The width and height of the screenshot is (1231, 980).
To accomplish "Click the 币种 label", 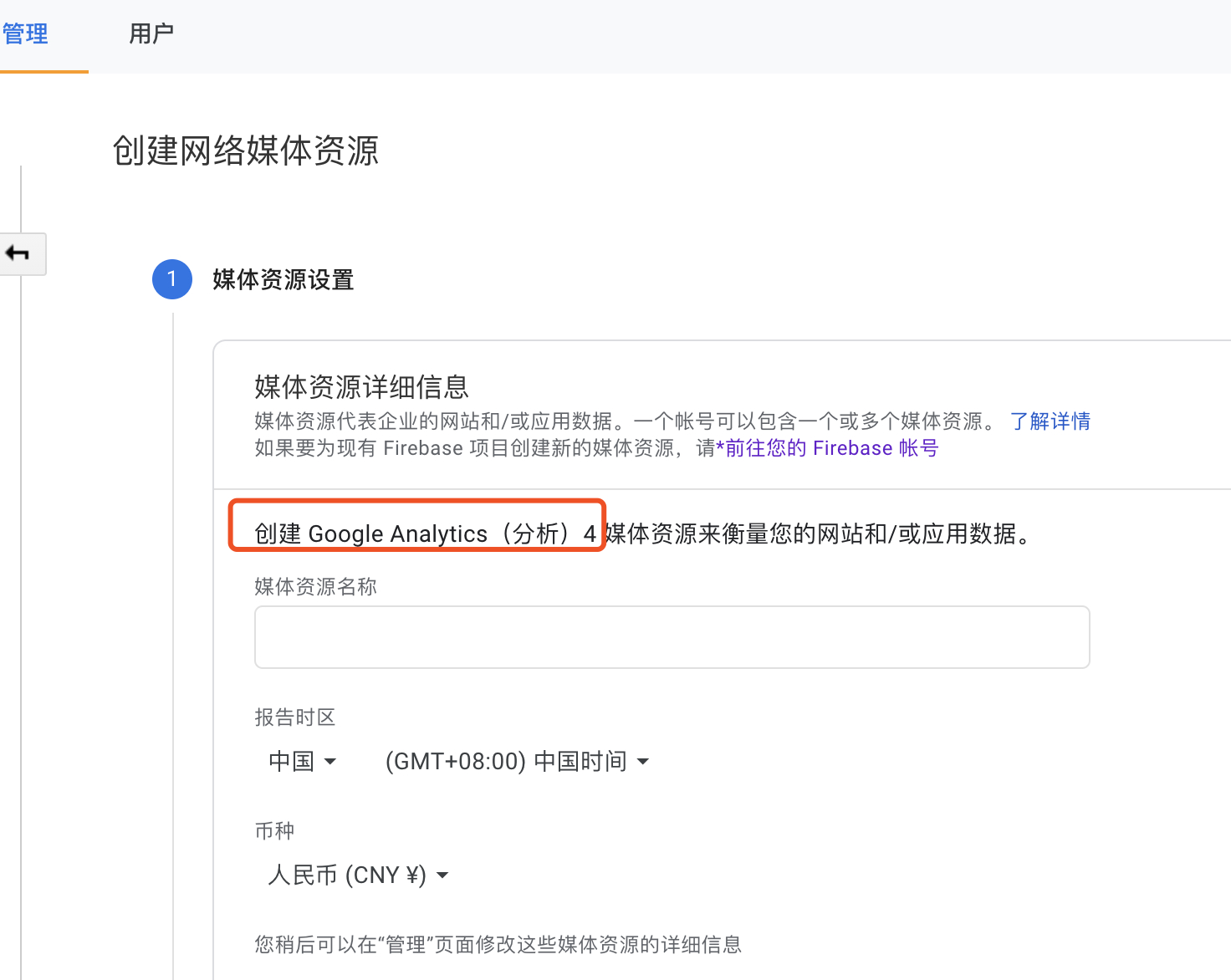I will click(274, 831).
